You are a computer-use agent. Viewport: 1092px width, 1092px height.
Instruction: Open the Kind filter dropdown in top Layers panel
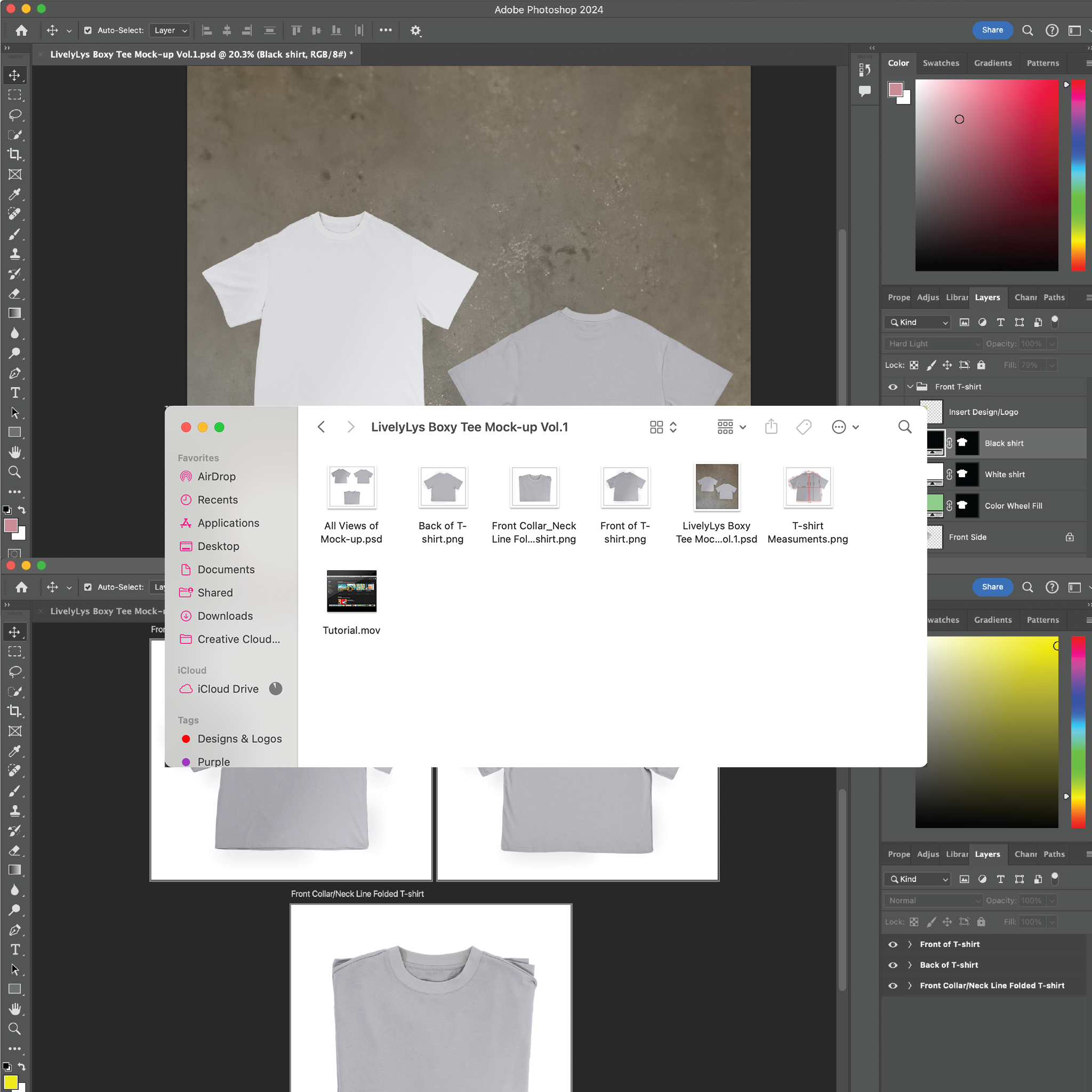click(x=918, y=322)
